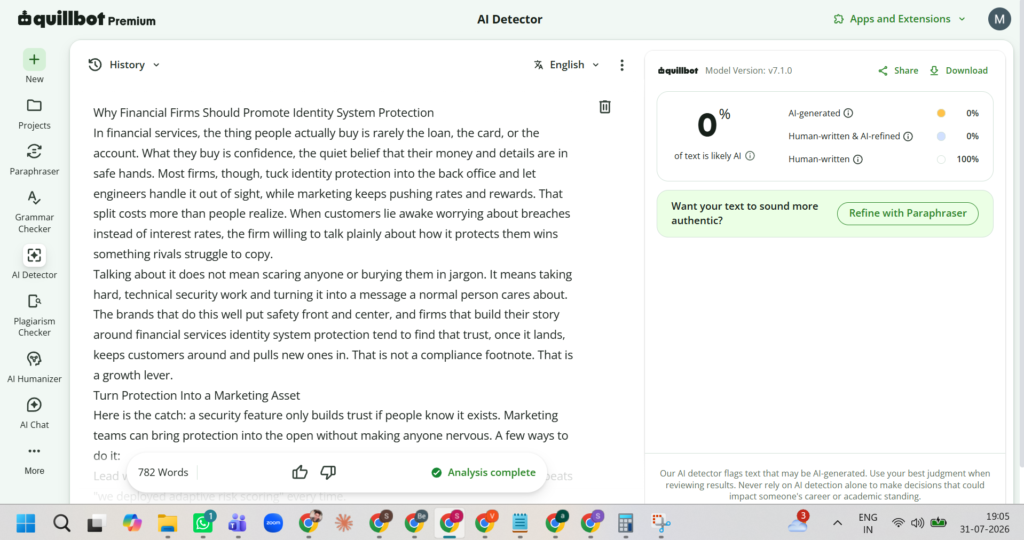This screenshot has height=540, width=1024.
Task: Open Zoom from taskbar
Action: pos(273,523)
